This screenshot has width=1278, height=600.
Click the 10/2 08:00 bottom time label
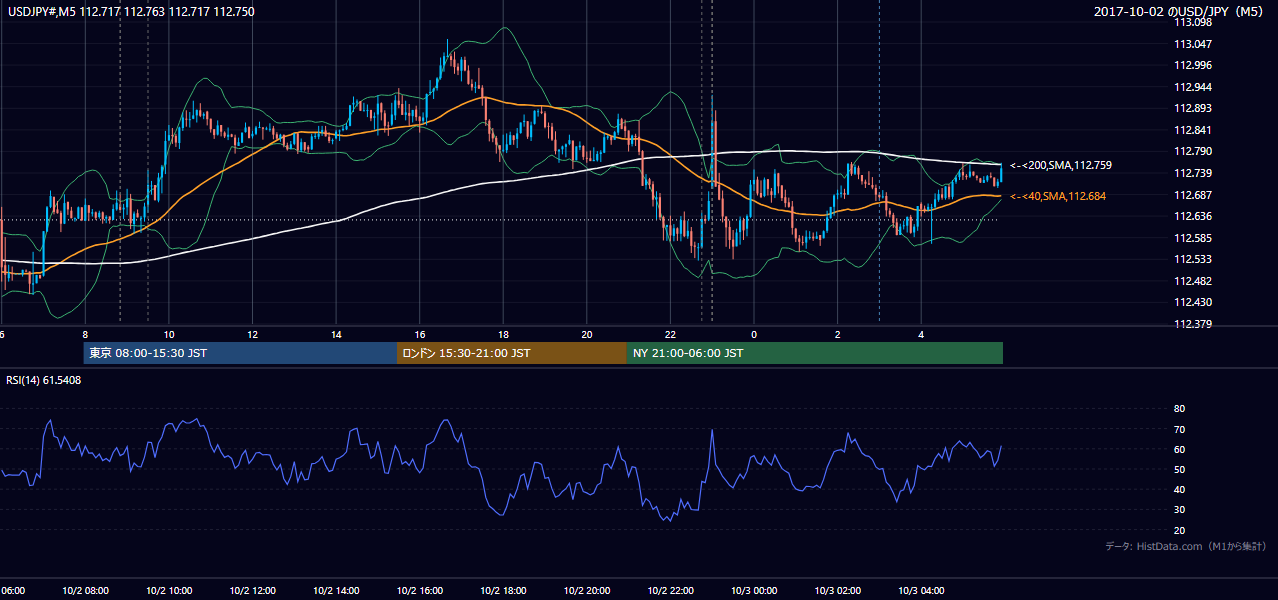point(85,591)
